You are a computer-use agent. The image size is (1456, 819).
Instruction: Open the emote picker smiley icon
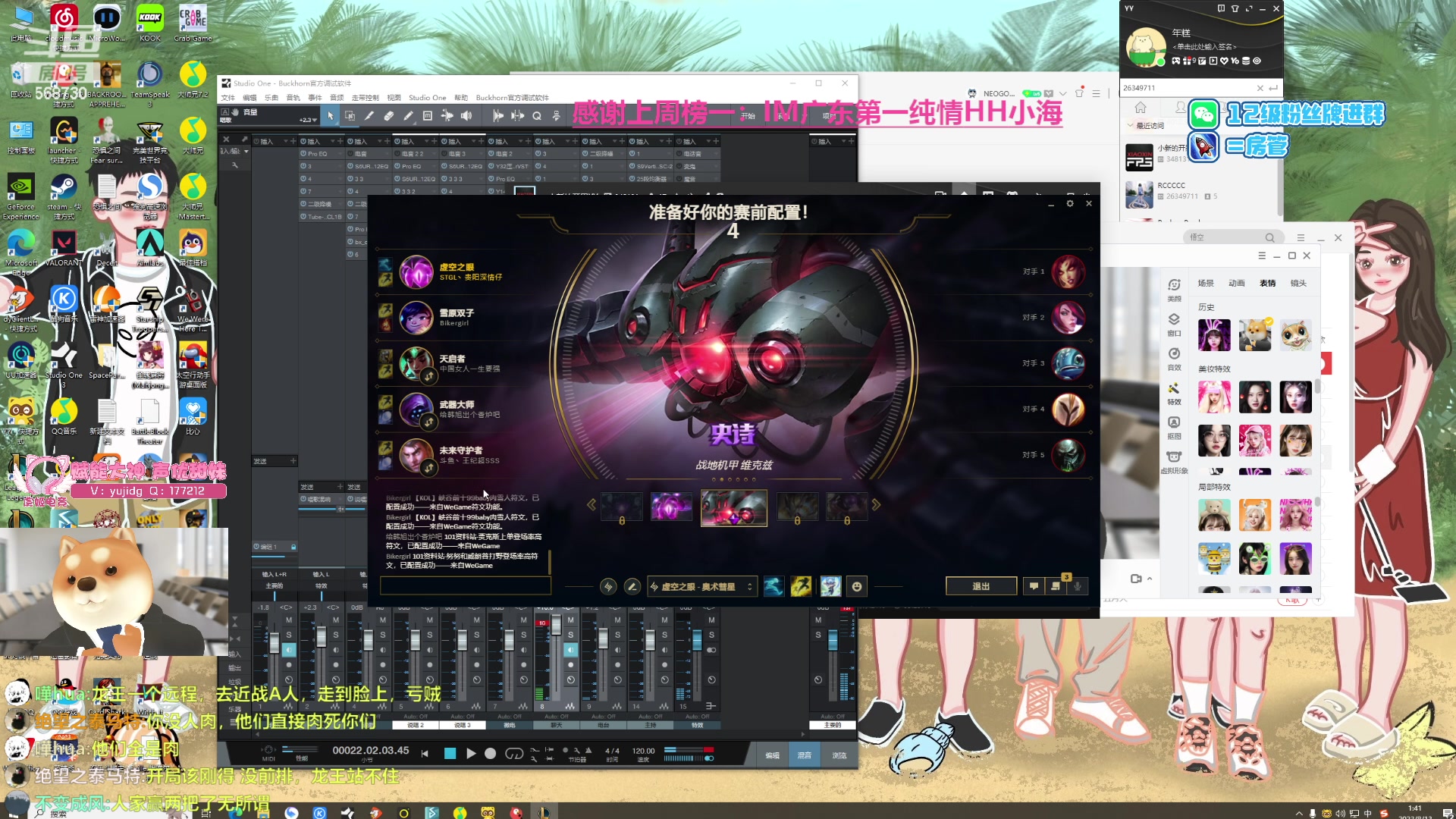pos(856,586)
